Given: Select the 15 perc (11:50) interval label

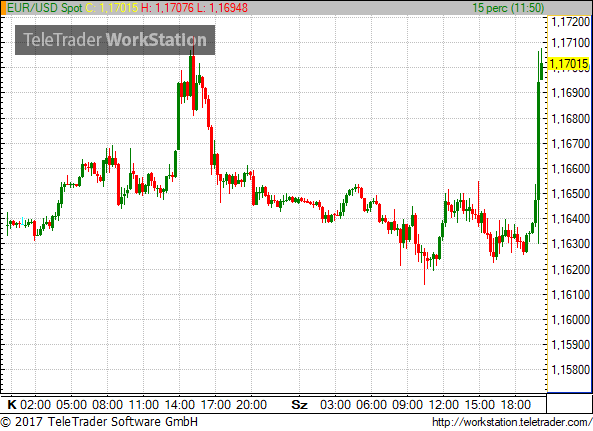Looking at the screenshot, I should click(508, 8).
